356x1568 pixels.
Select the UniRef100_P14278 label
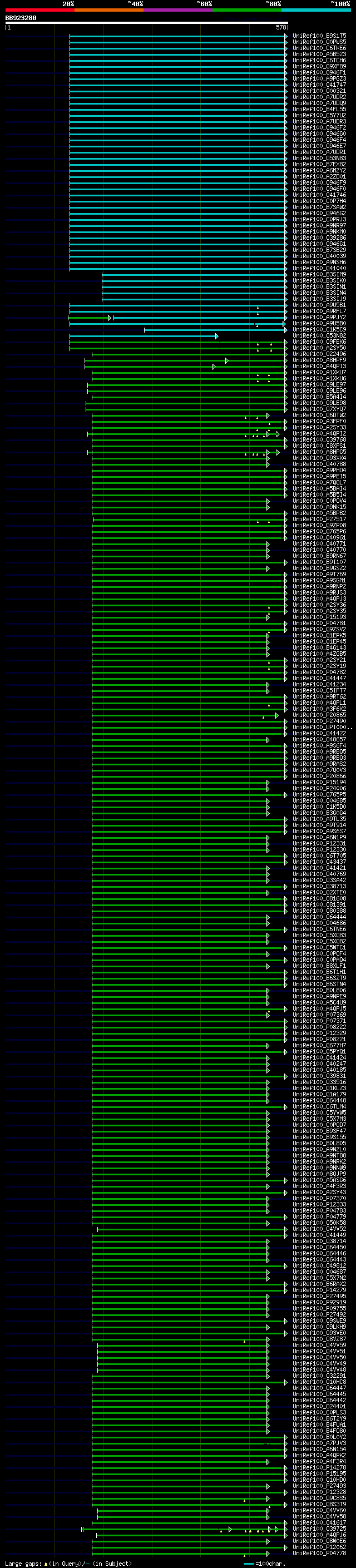pos(319,1467)
